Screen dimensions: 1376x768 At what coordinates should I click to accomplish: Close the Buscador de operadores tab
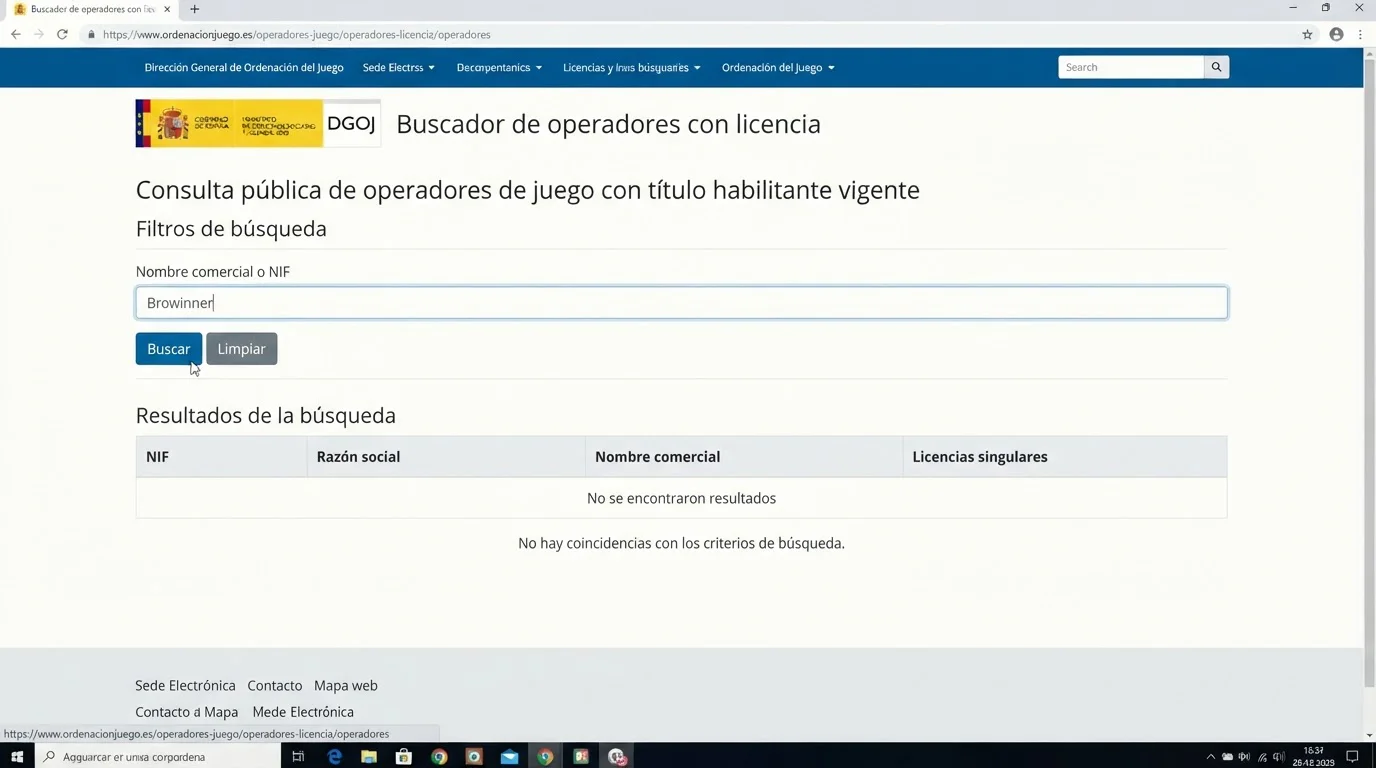click(167, 9)
